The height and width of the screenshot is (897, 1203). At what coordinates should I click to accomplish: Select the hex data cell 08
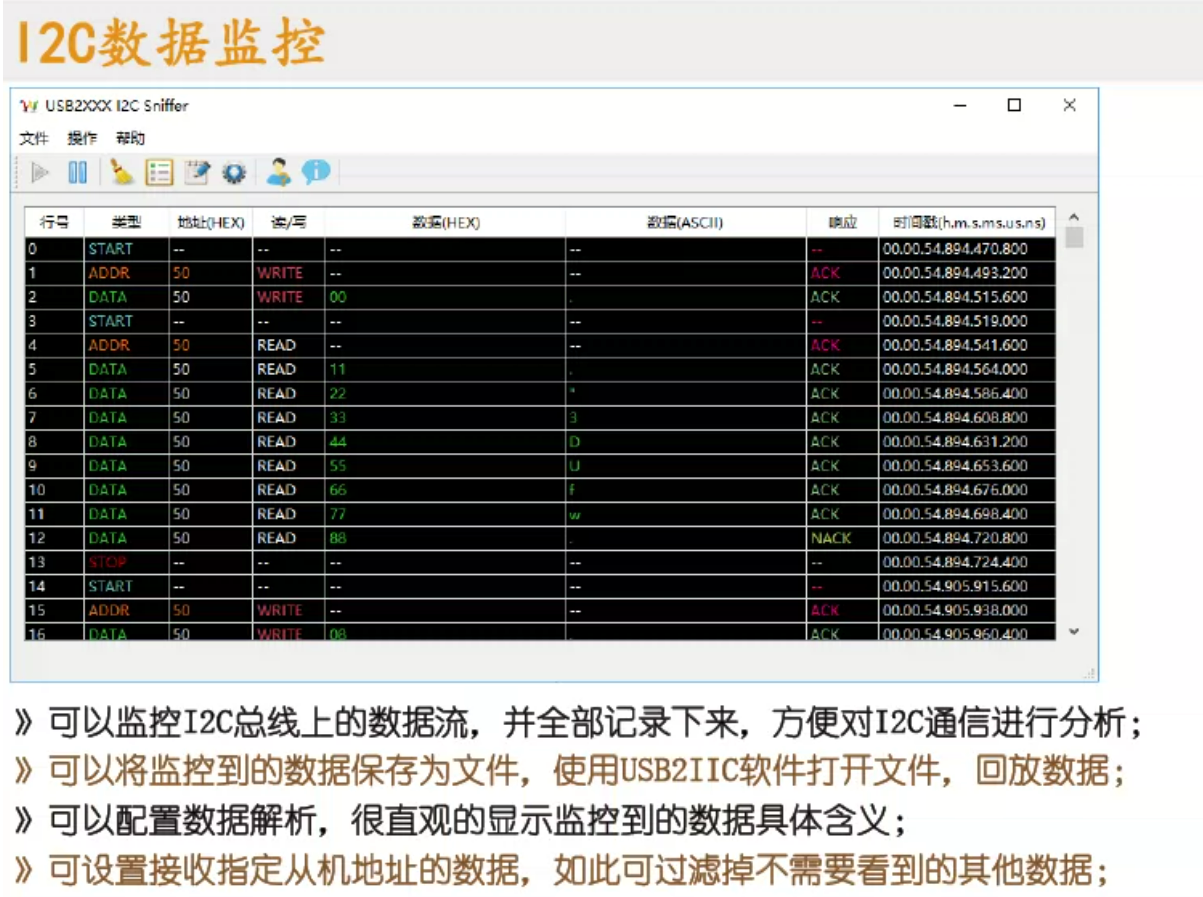[x=445, y=633]
